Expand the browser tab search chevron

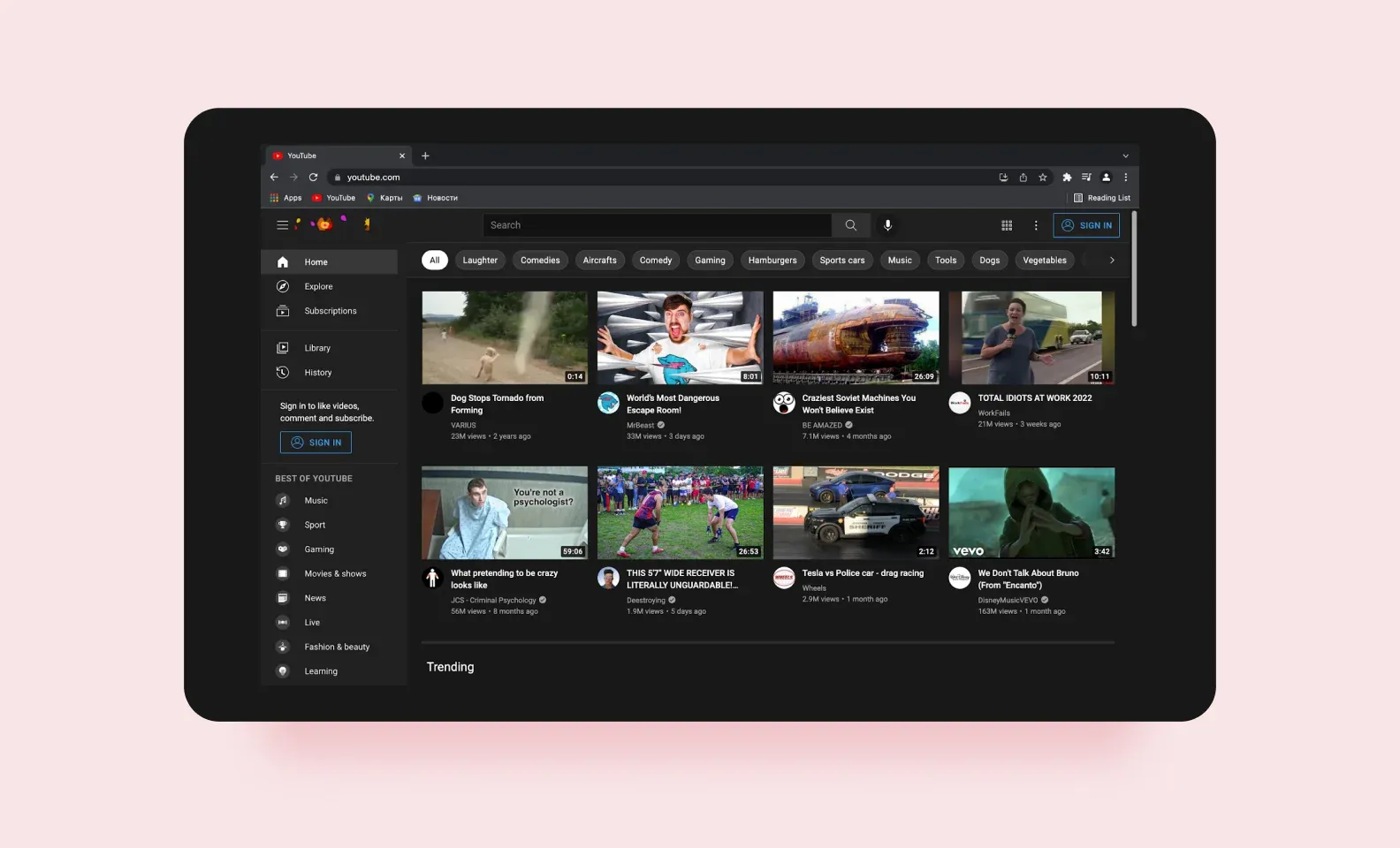click(x=1125, y=156)
